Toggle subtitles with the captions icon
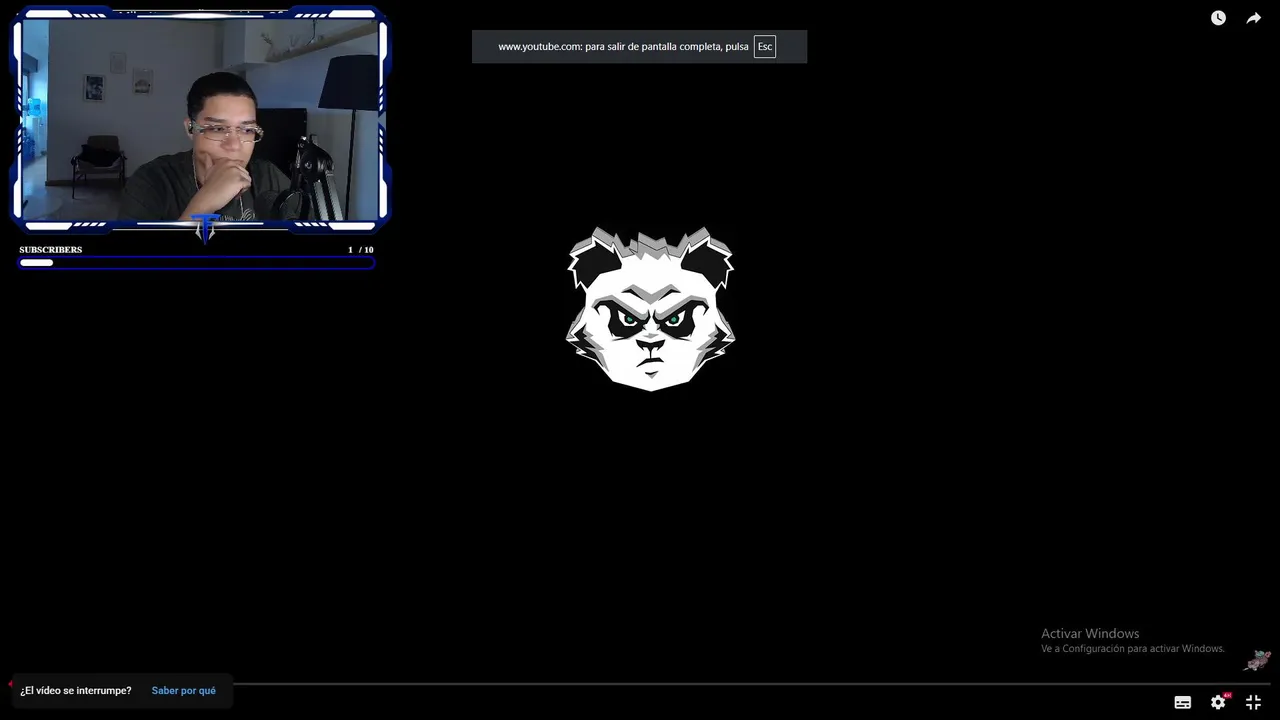Image resolution: width=1280 pixels, height=720 pixels. [x=1183, y=702]
